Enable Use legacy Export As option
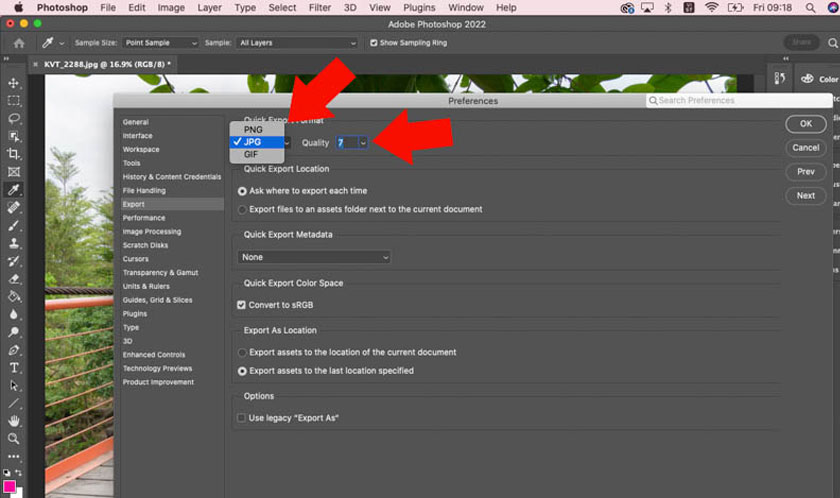Screen dimensions: 840x498 coord(241,418)
